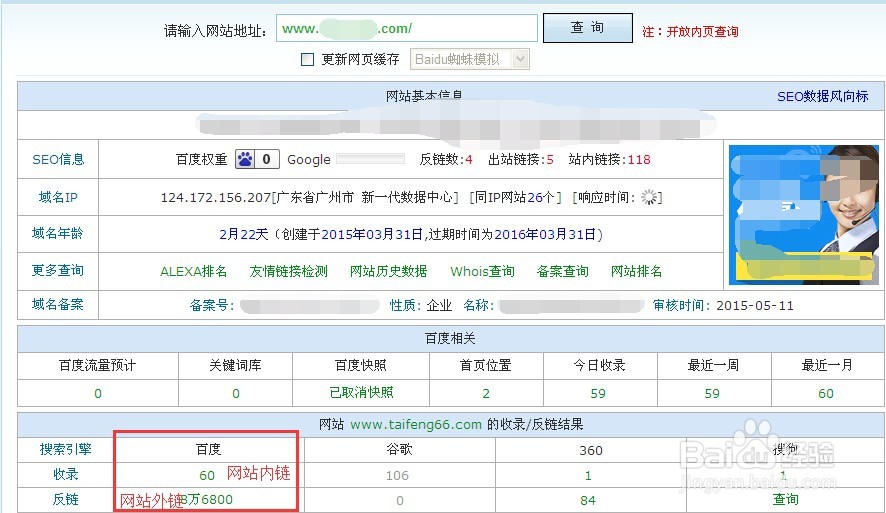Click the 首页位置 value 2
Viewport: 886px width, 513px height.
click(x=486, y=393)
